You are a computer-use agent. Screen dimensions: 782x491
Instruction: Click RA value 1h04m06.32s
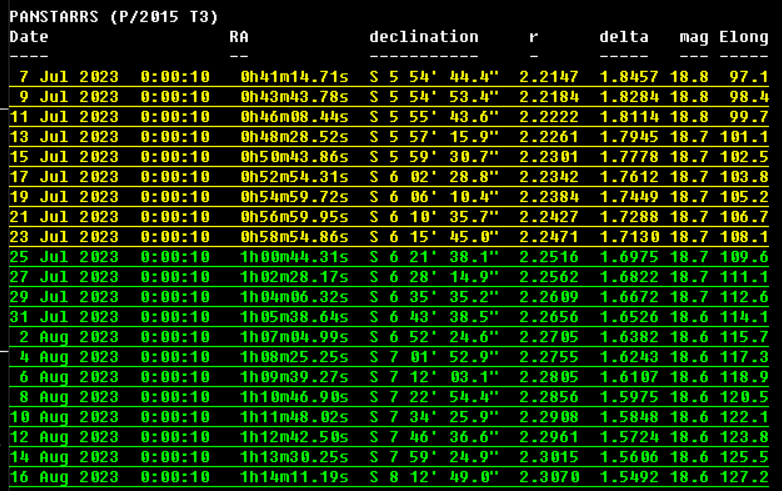(x=295, y=297)
